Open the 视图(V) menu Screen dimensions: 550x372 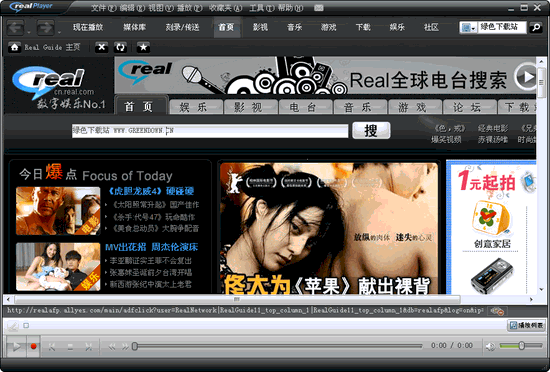(x=161, y=8)
